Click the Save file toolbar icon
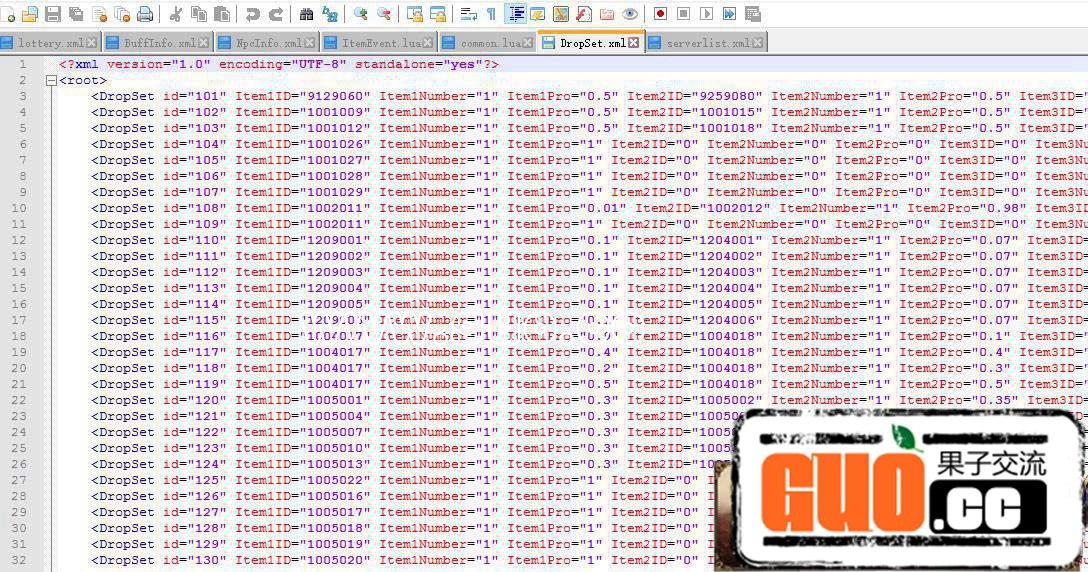 (52, 14)
